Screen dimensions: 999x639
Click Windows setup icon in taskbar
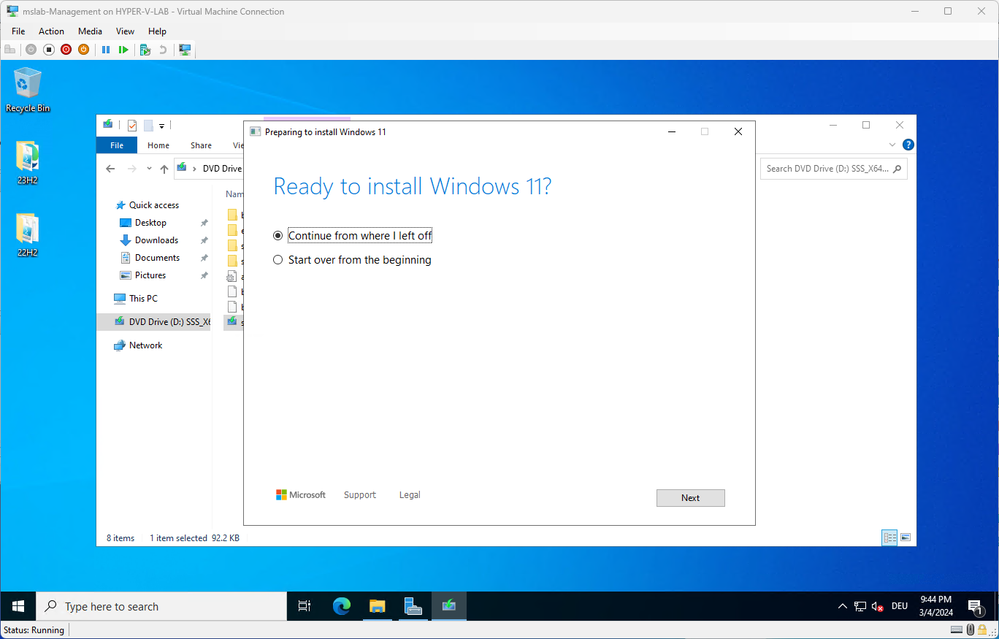coord(449,607)
